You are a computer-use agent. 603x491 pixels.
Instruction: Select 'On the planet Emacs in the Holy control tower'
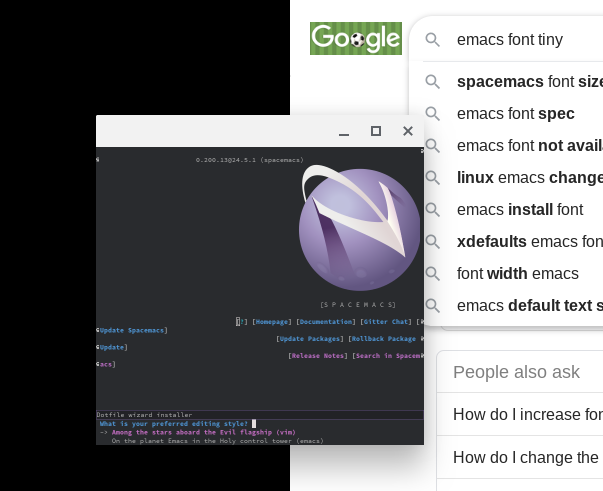click(218, 441)
